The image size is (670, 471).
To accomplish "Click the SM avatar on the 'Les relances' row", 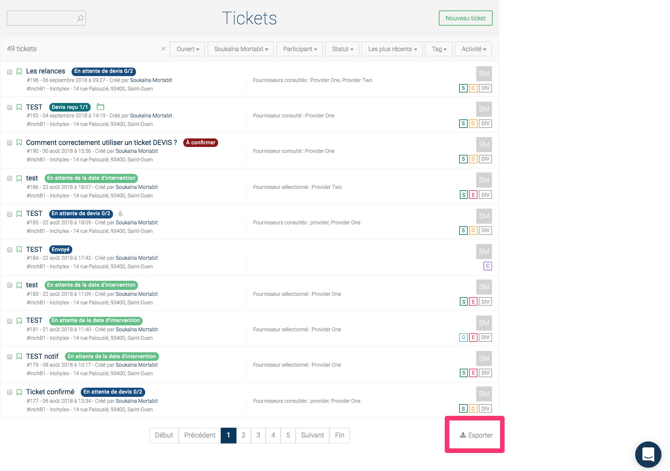I will 484,74.
